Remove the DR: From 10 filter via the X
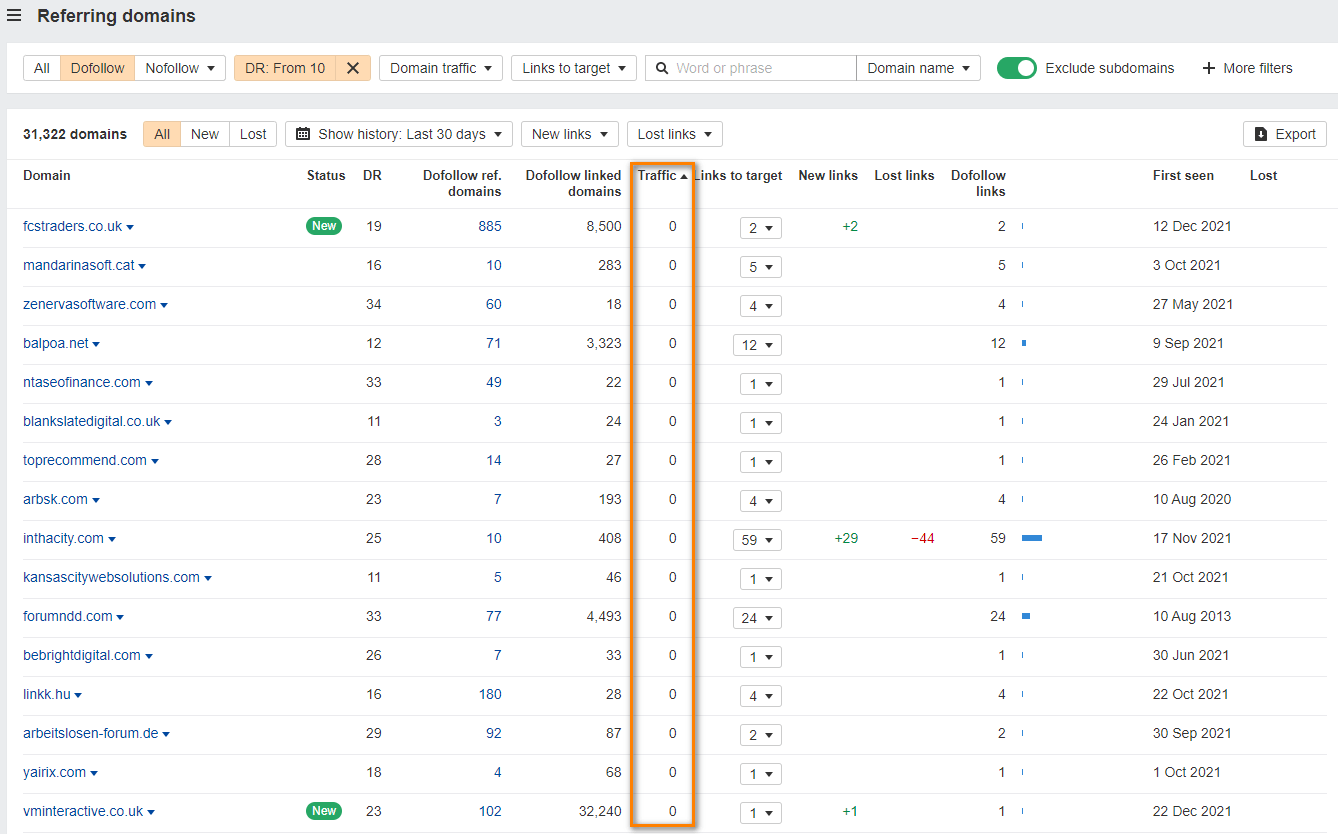 352,67
